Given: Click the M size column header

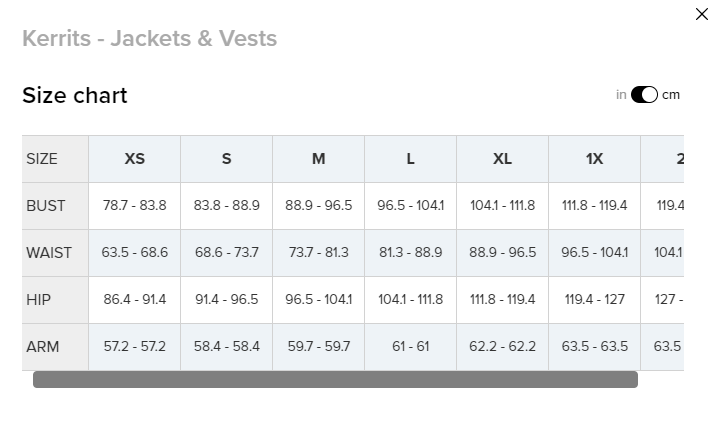Looking at the screenshot, I should (x=319, y=159).
